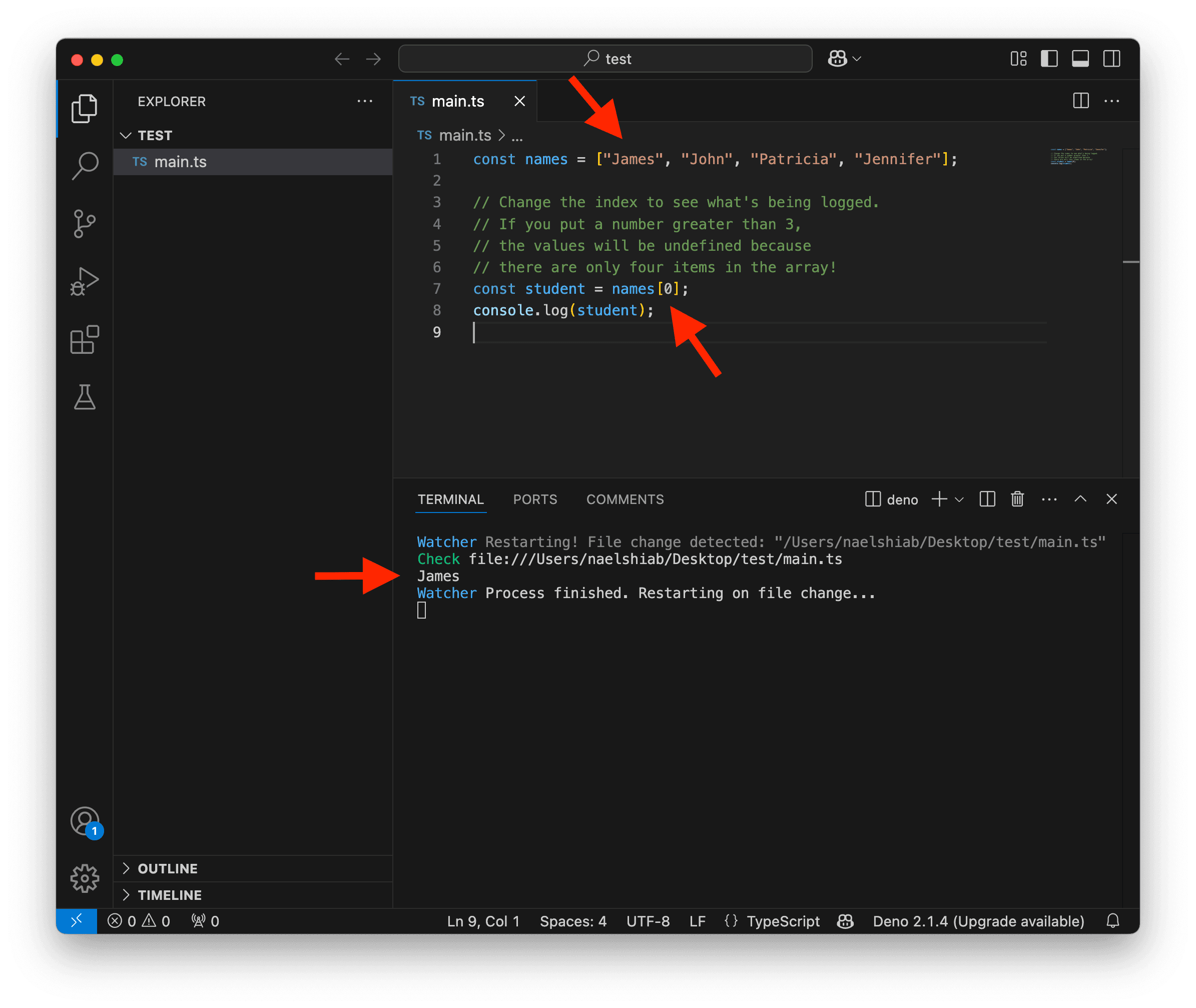Viewport: 1196px width, 1008px height.
Task: Change end of line sequence LF
Action: (697, 920)
